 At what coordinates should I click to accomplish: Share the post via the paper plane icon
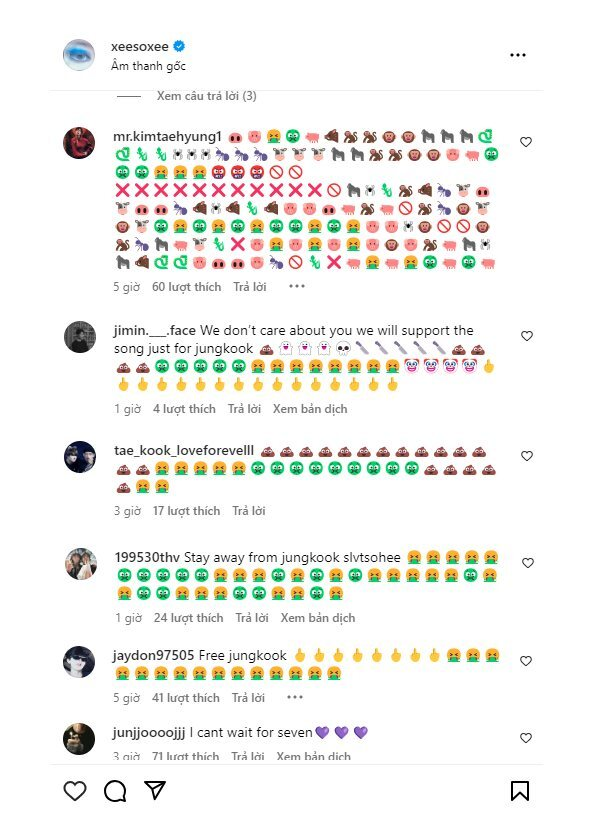[155, 790]
